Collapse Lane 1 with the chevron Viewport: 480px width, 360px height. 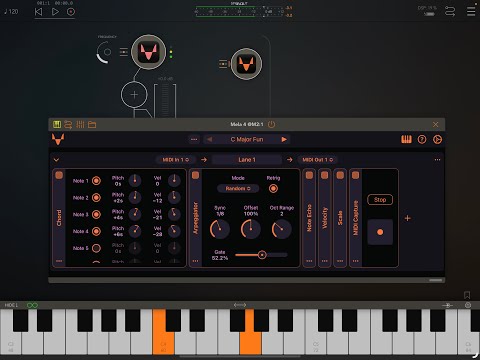pos(56,160)
